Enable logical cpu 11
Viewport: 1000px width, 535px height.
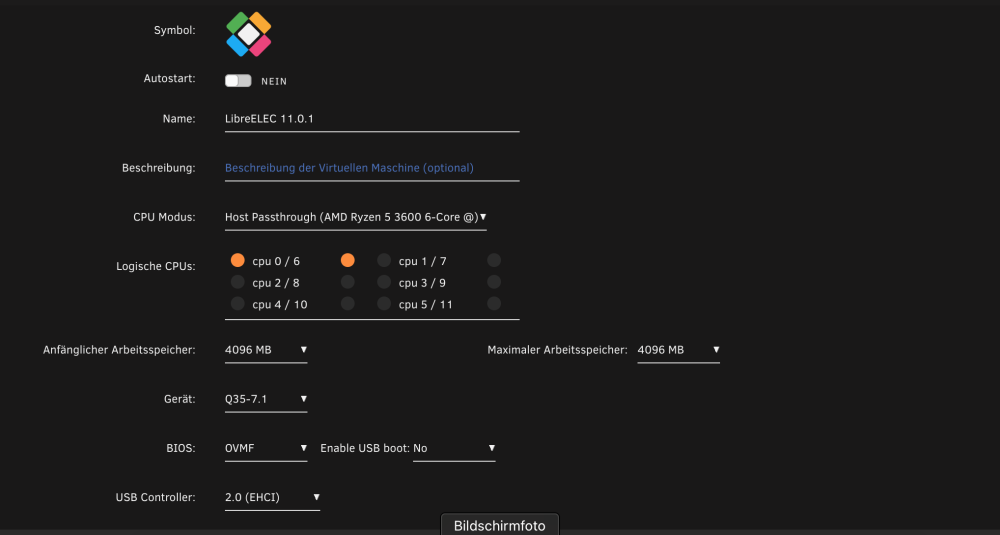point(494,304)
